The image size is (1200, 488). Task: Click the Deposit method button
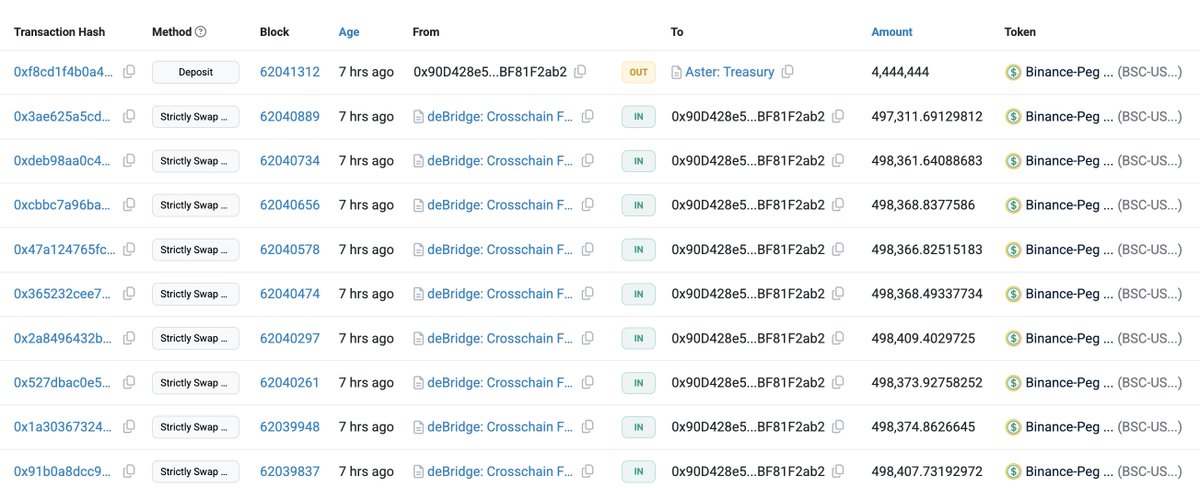coord(196,72)
